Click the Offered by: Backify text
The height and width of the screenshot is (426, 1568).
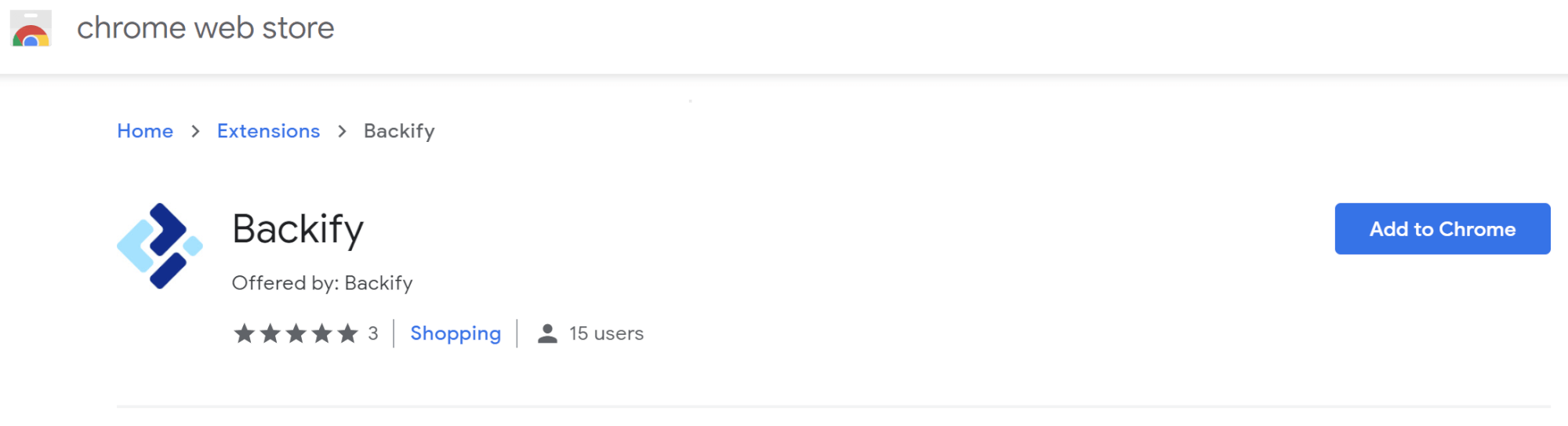[x=322, y=283]
